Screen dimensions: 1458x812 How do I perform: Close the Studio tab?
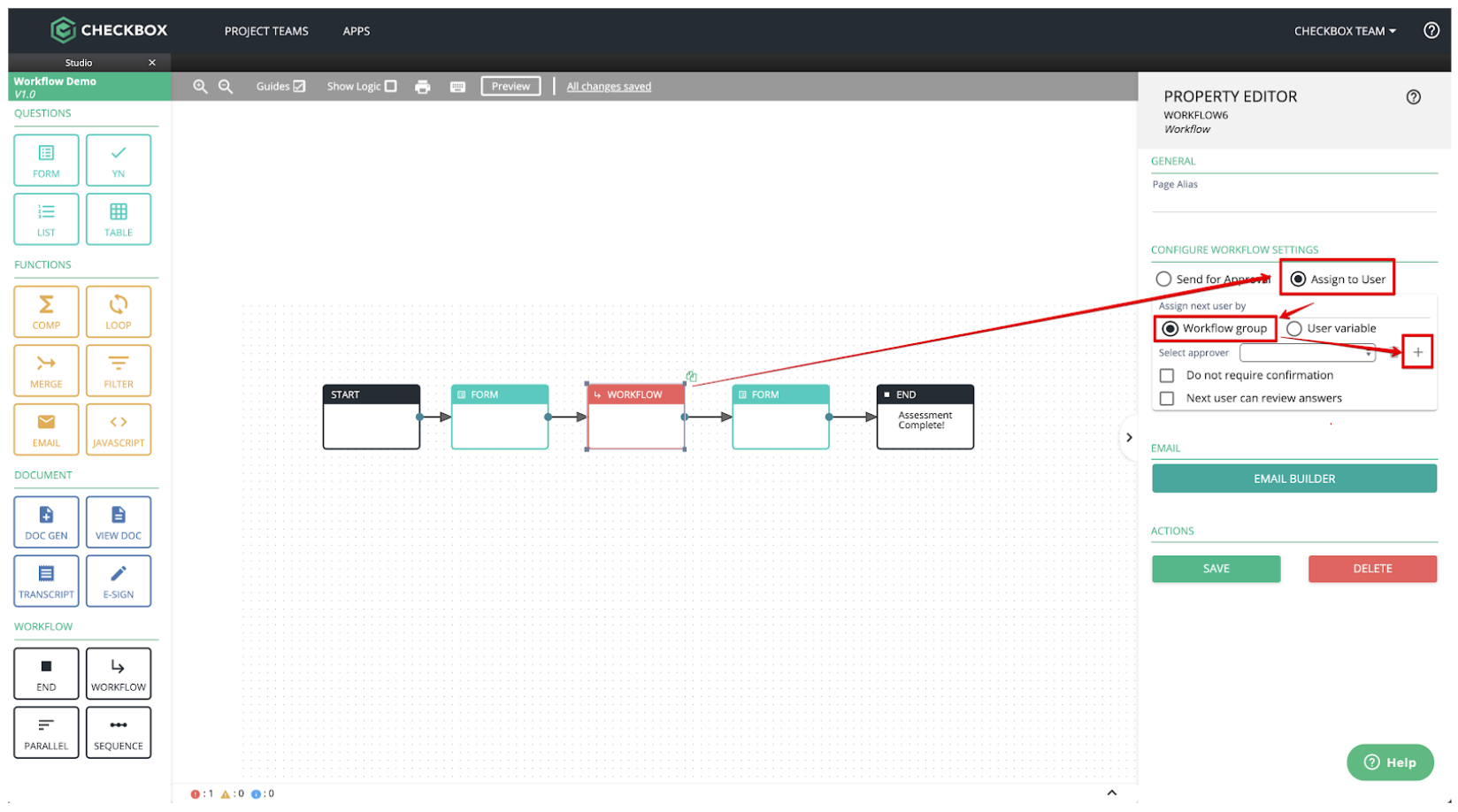point(152,63)
